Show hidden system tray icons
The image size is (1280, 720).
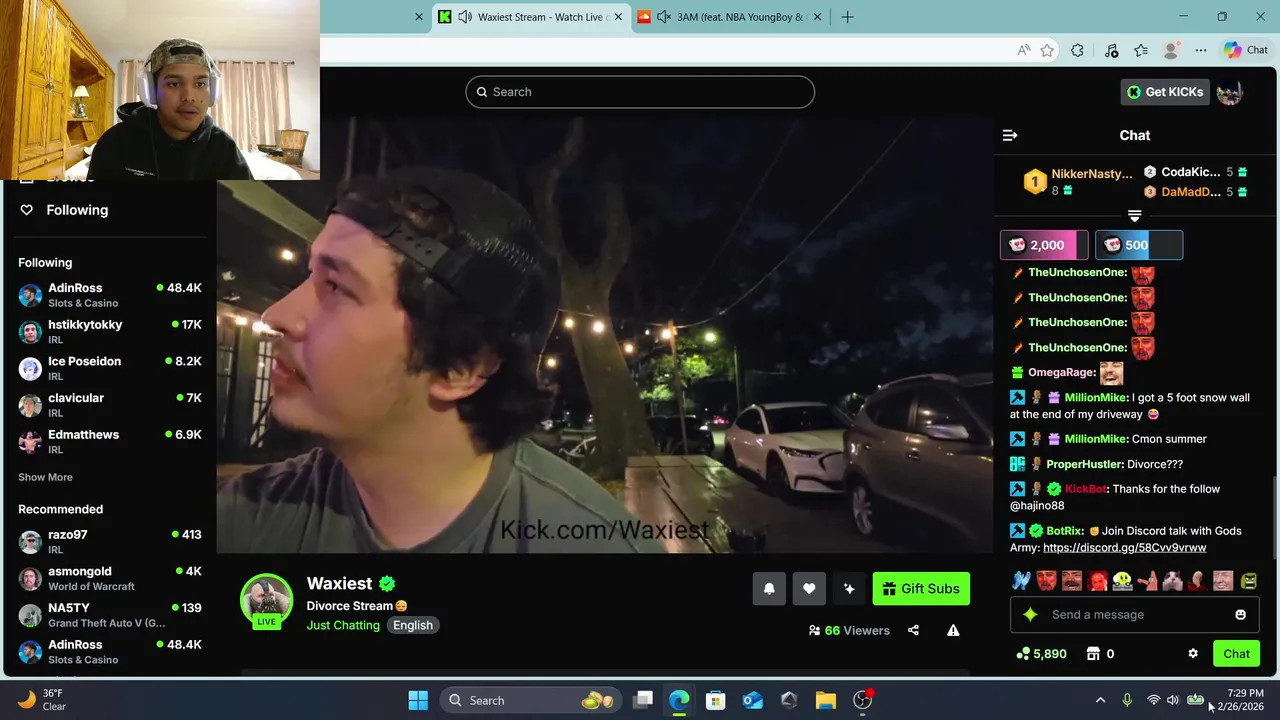tap(1101, 700)
